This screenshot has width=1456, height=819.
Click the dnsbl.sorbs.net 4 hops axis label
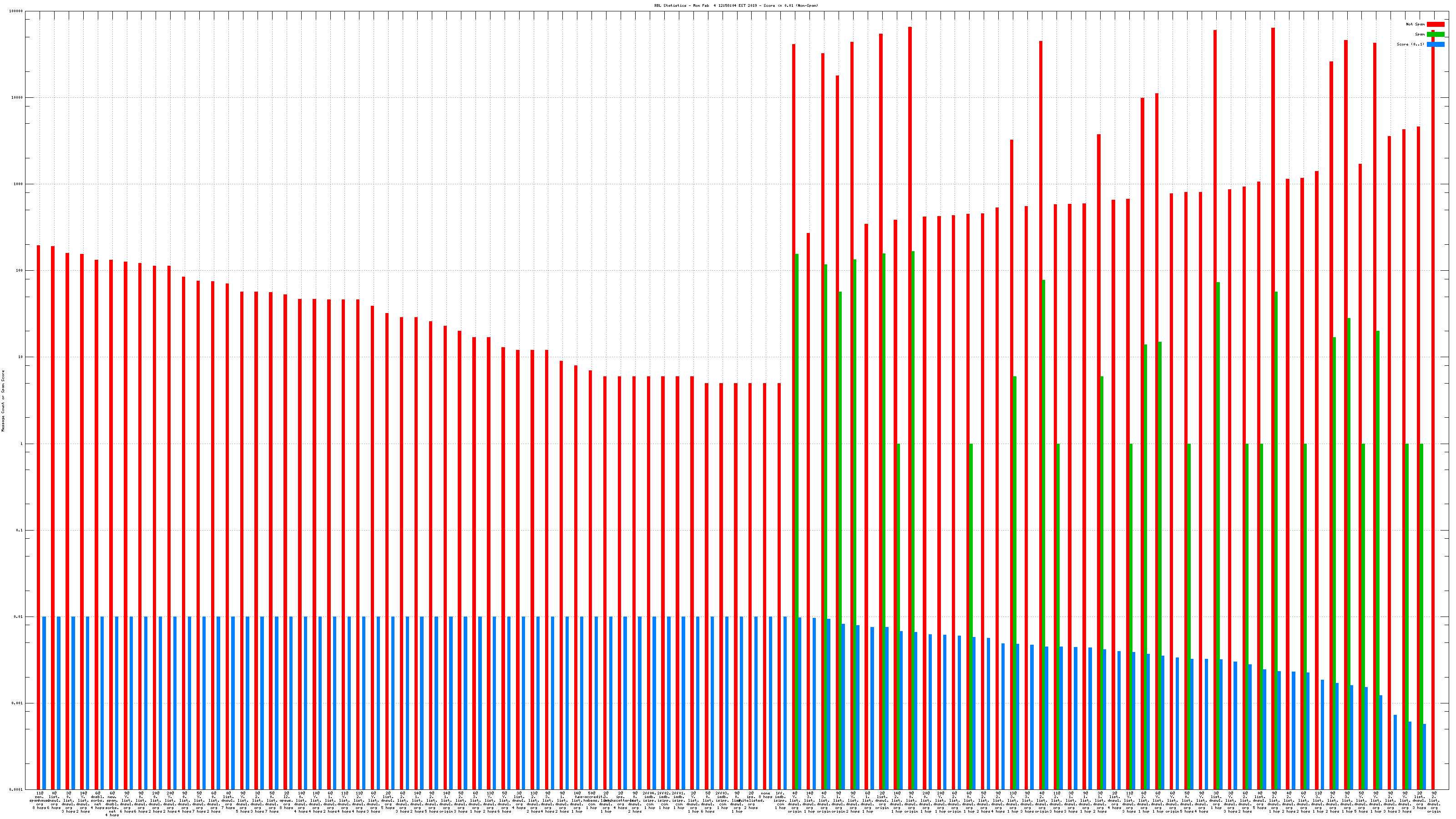97,800
